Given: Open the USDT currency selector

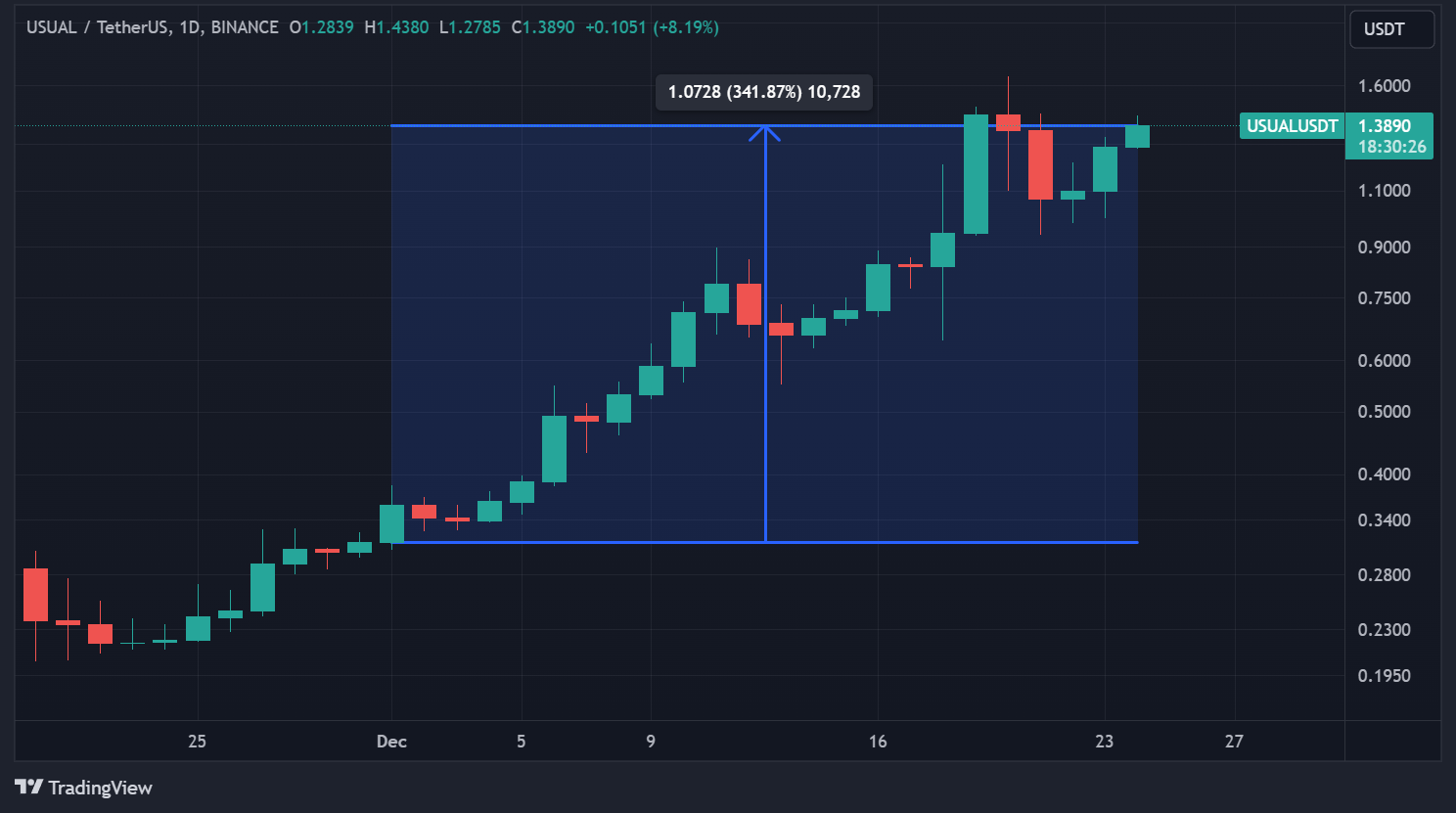Looking at the screenshot, I should [x=1391, y=29].
